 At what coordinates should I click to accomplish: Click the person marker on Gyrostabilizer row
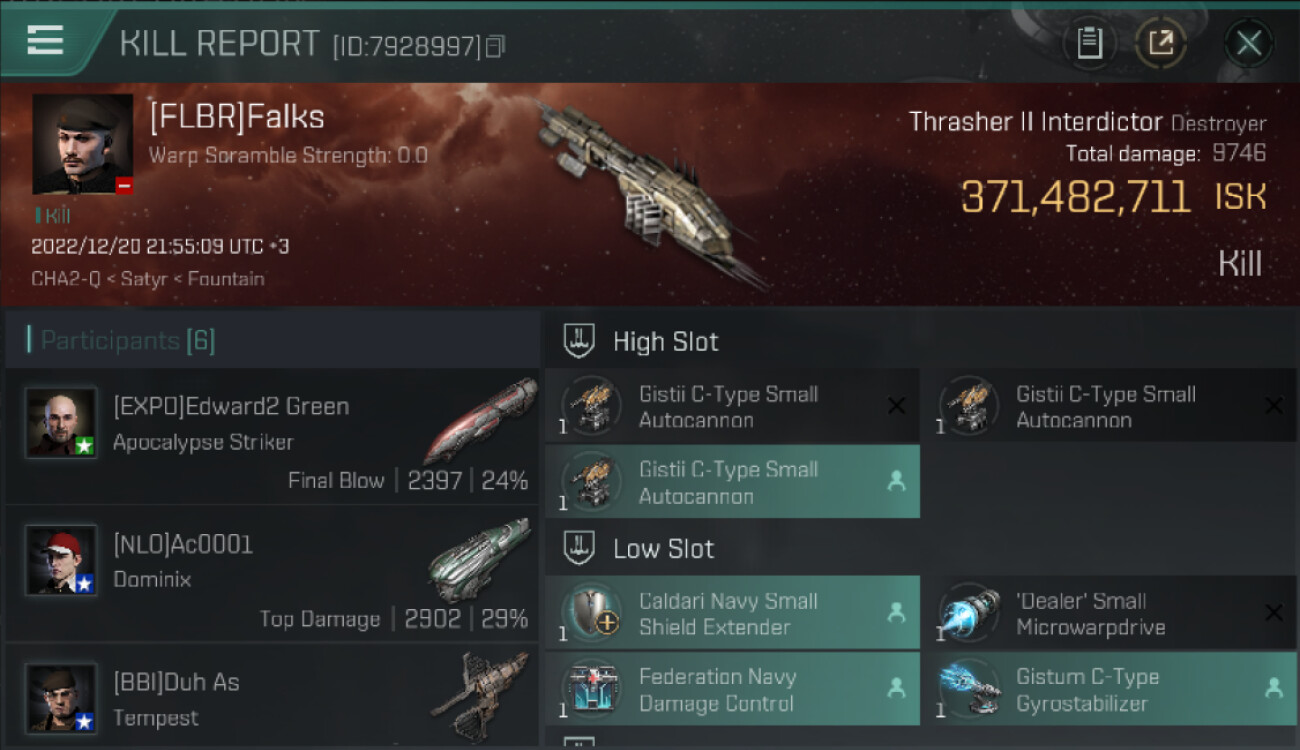point(1273,688)
